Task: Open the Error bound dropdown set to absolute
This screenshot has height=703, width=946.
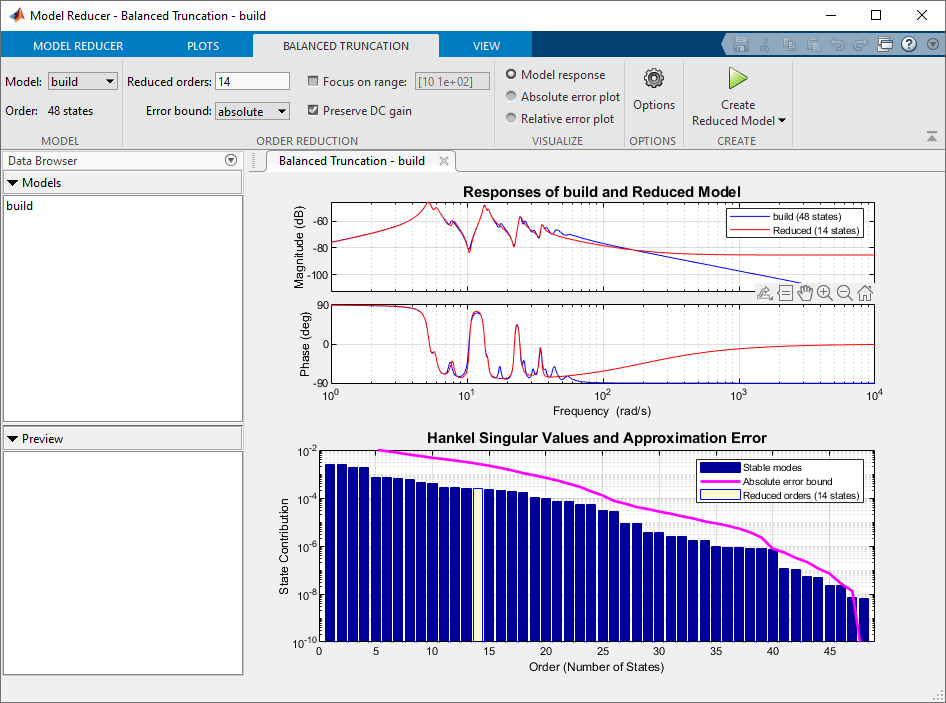Action: [x=252, y=111]
